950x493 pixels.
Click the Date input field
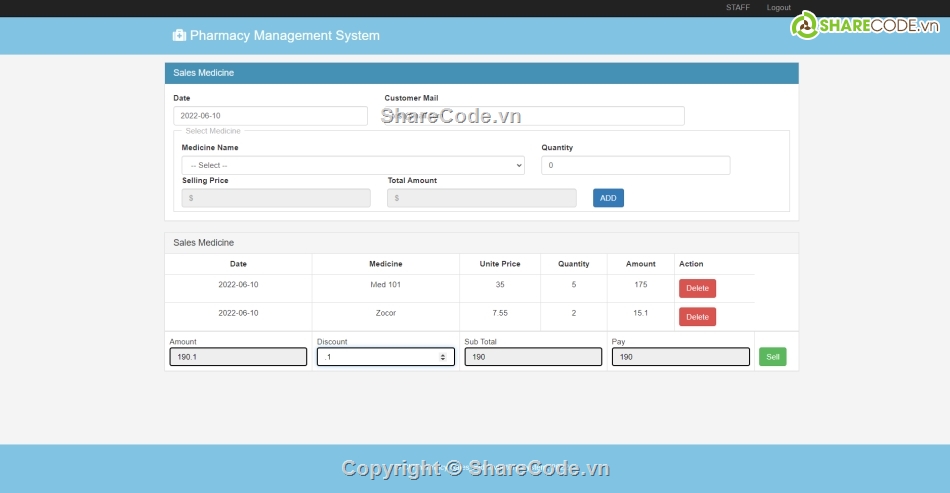coord(270,116)
